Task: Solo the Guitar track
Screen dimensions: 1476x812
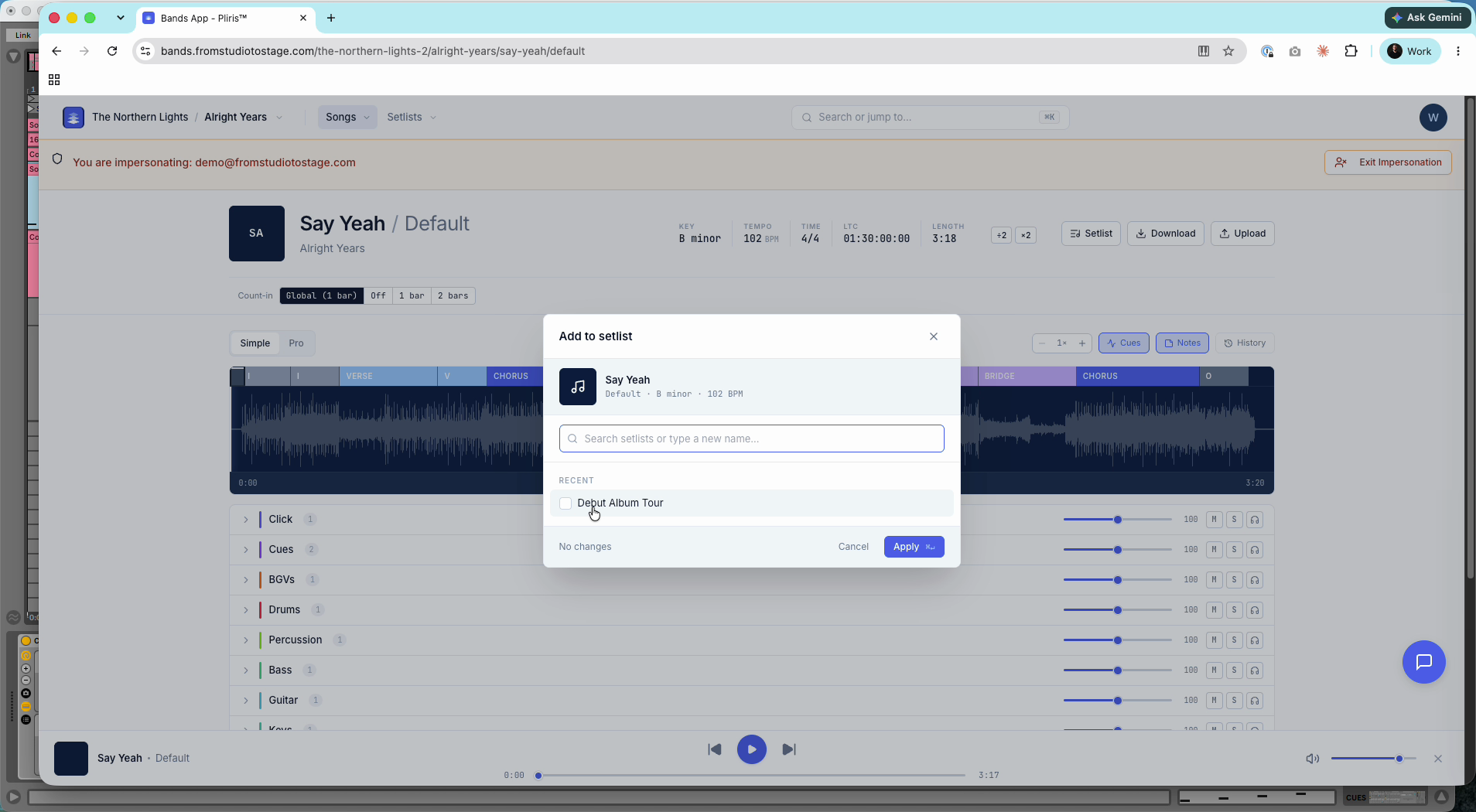Action: (x=1235, y=701)
